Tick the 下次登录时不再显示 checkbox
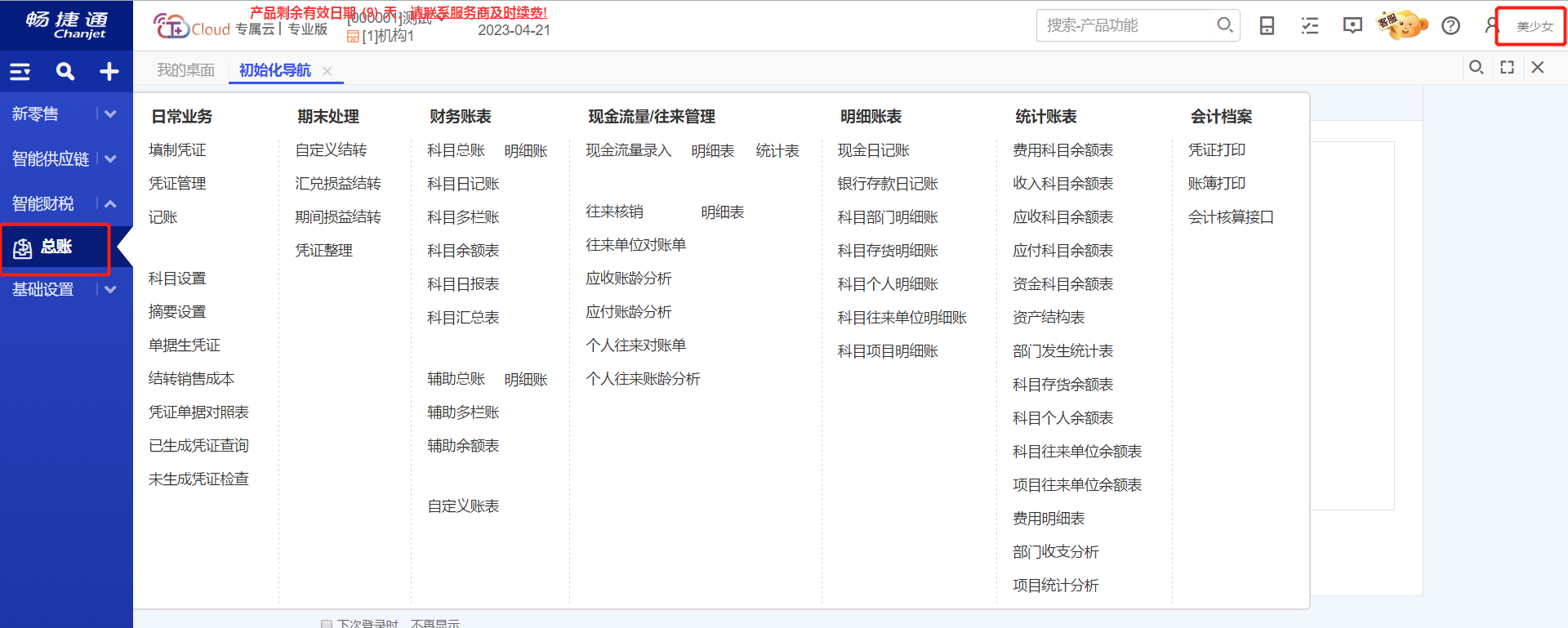1568x628 pixels. pos(327,624)
